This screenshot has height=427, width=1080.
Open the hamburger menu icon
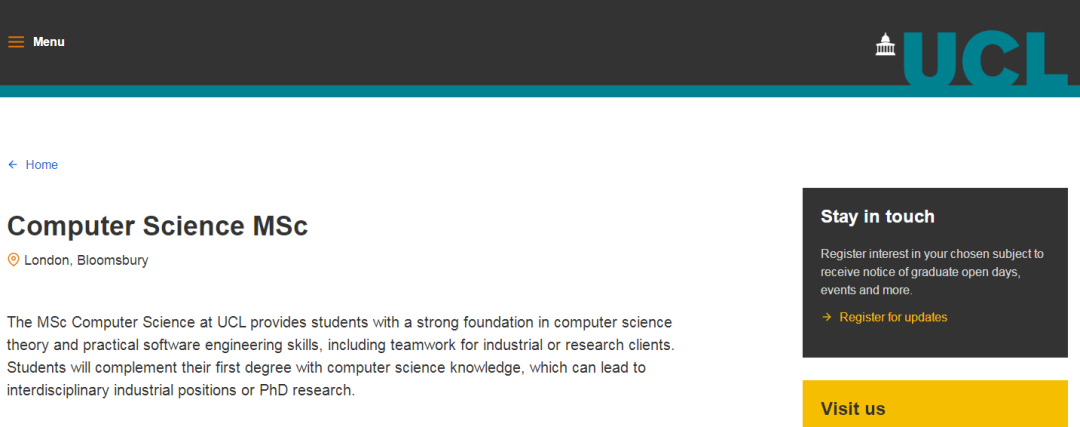(16, 42)
